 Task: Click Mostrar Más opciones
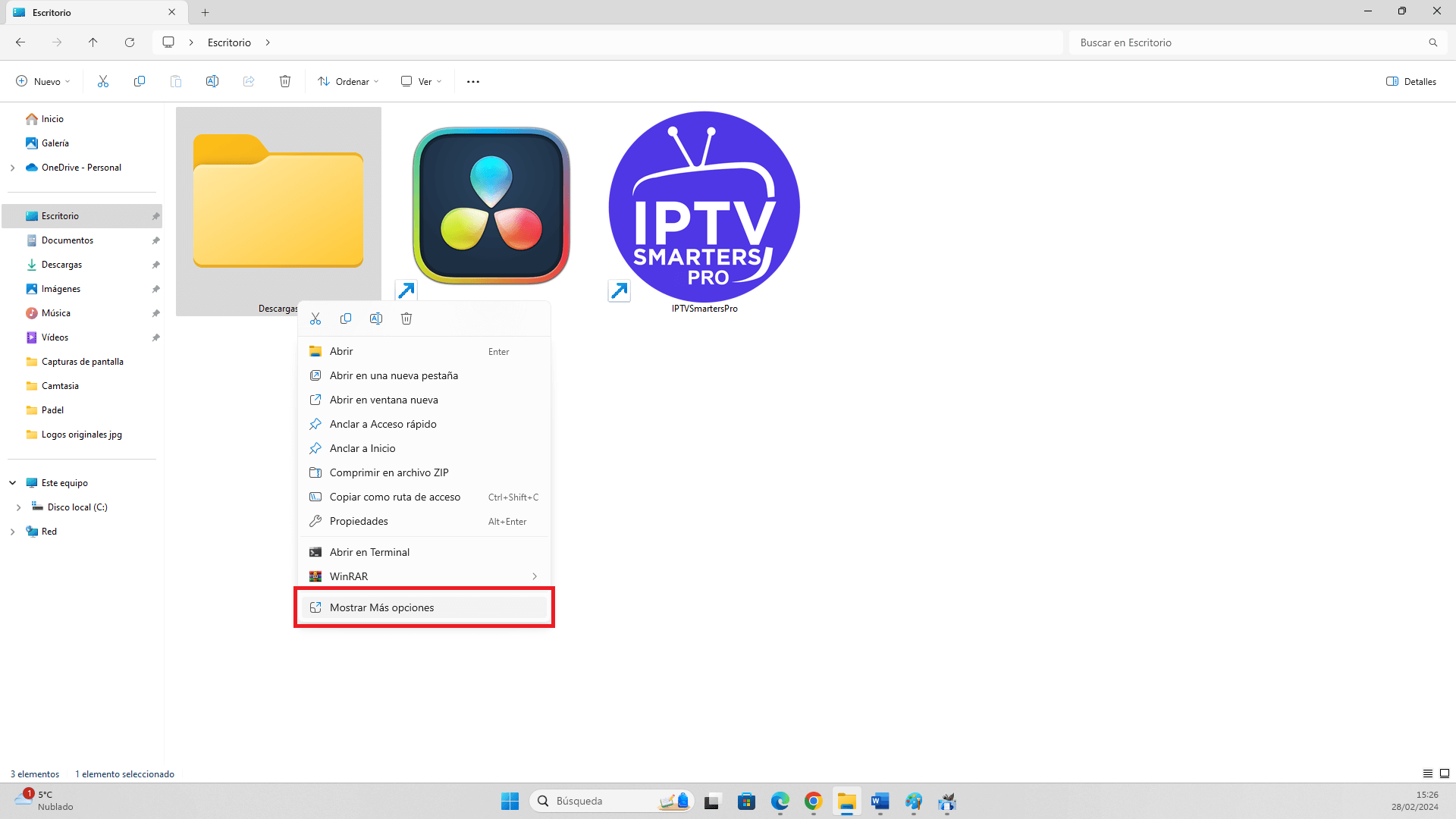(424, 607)
